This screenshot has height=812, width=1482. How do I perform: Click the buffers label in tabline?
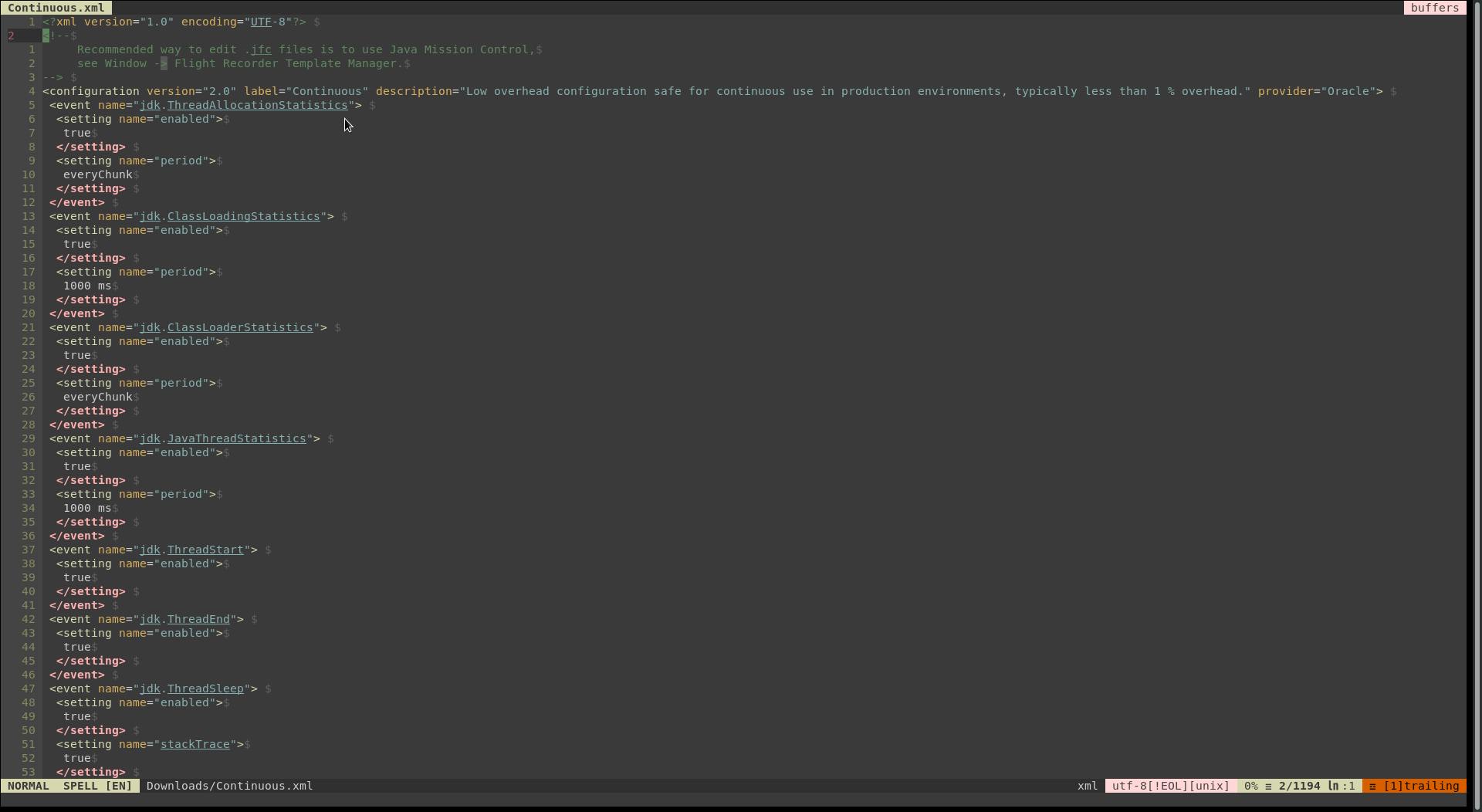(1434, 8)
